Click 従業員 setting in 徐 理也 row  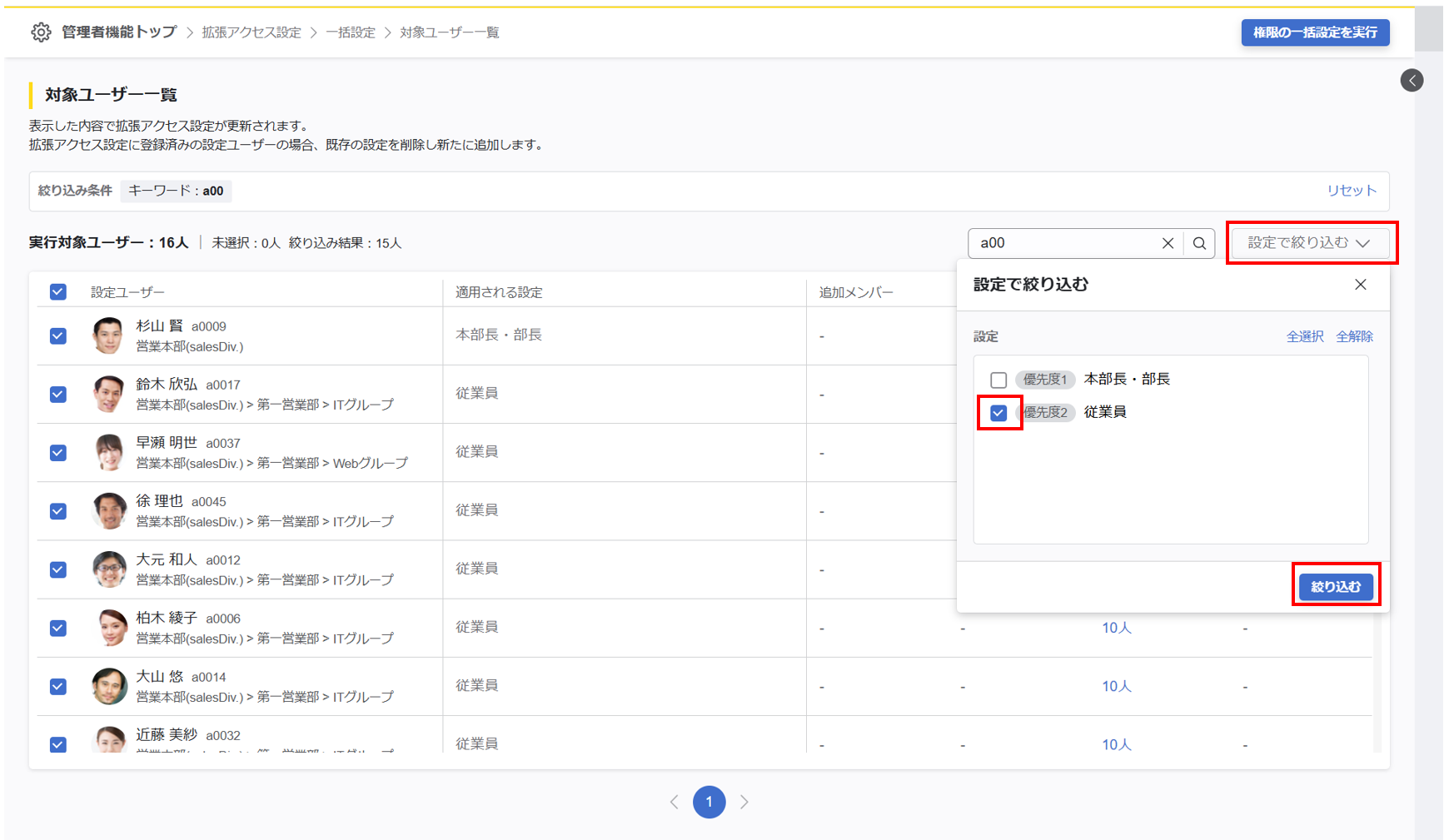[x=477, y=509]
